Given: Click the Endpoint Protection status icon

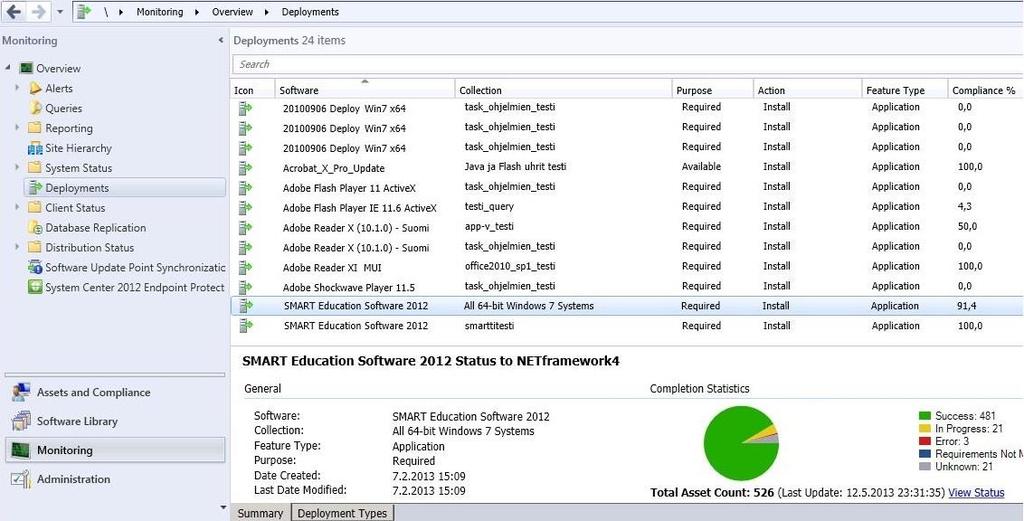Looking at the screenshot, I should point(35,287).
